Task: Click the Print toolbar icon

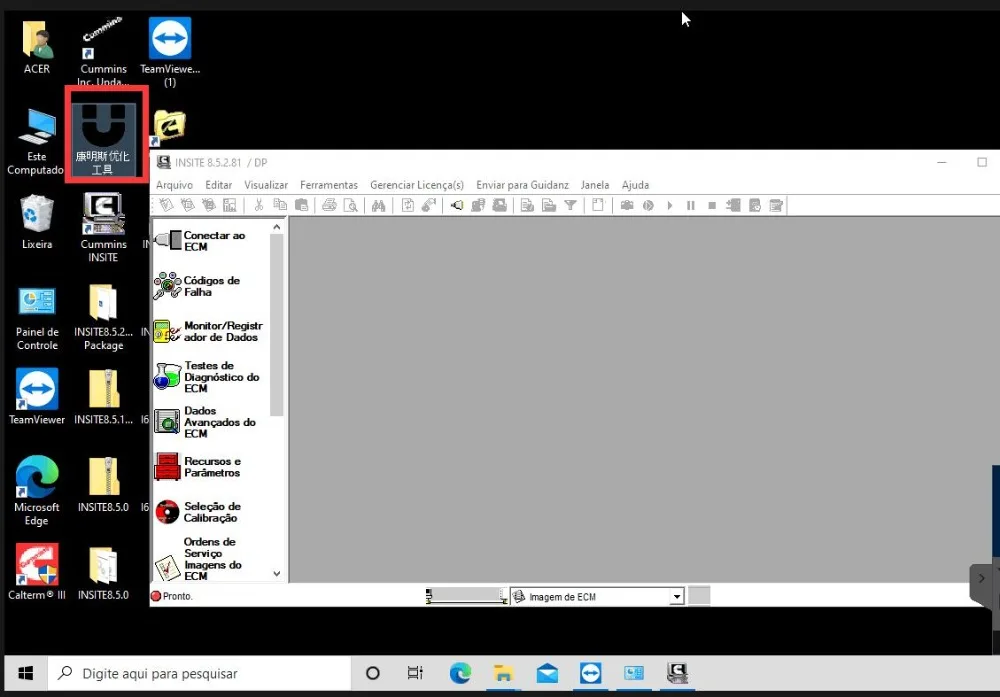Action: point(329,205)
